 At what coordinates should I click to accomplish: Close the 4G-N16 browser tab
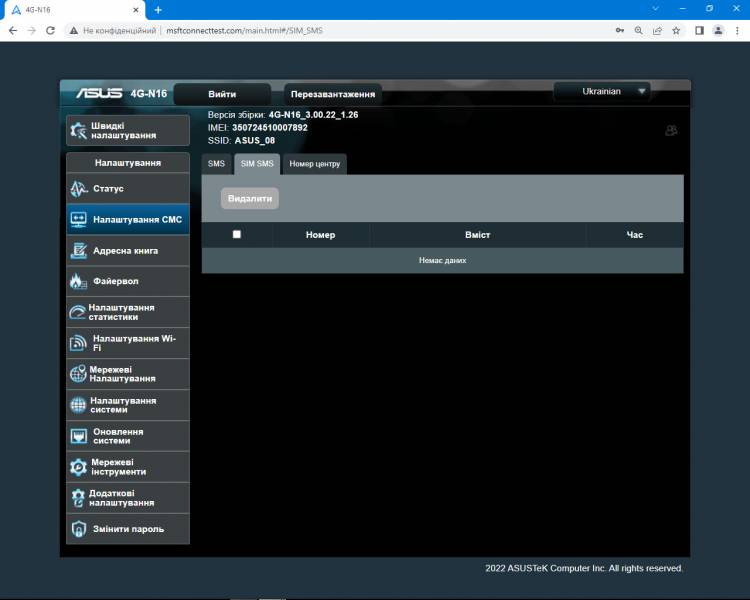pos(136,10)
